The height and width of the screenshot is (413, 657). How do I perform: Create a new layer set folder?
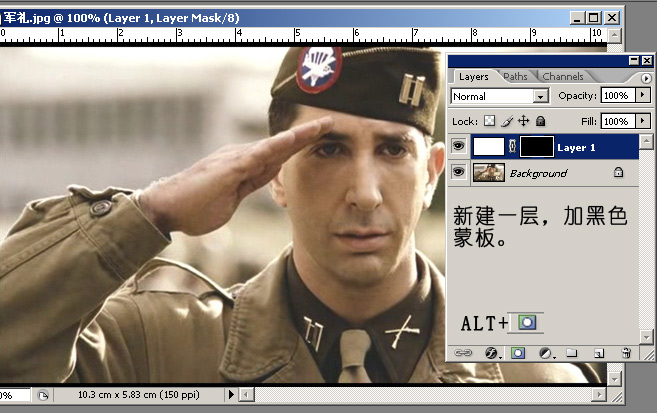pyautogui.click(x=572, y=353)
